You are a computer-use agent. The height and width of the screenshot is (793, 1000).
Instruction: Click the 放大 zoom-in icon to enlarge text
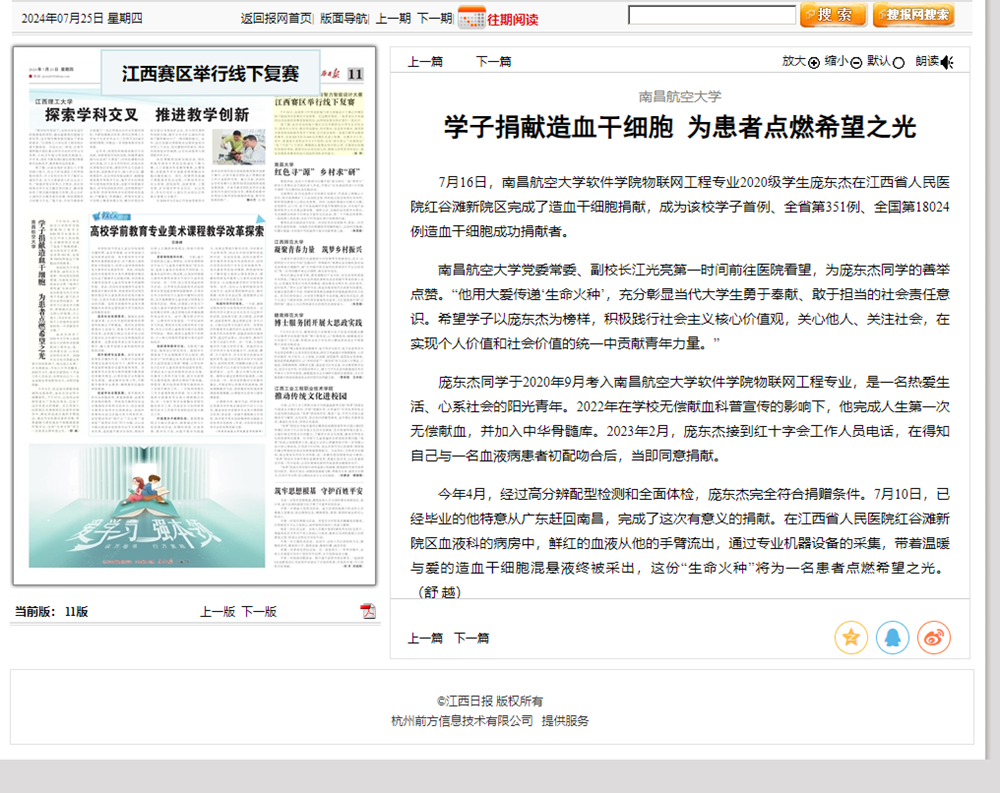coord(813,60)
